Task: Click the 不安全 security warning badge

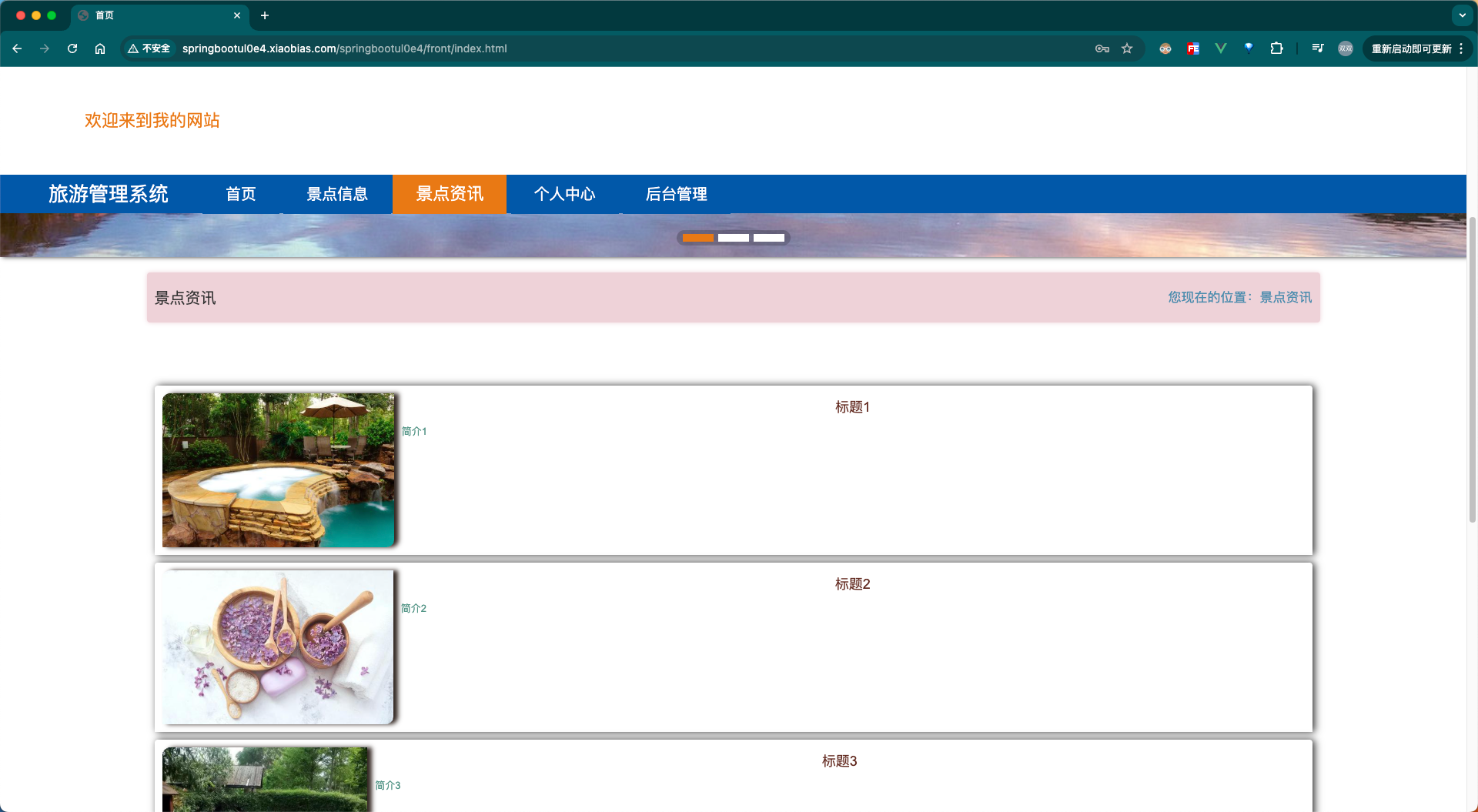Action: [149, 48]
